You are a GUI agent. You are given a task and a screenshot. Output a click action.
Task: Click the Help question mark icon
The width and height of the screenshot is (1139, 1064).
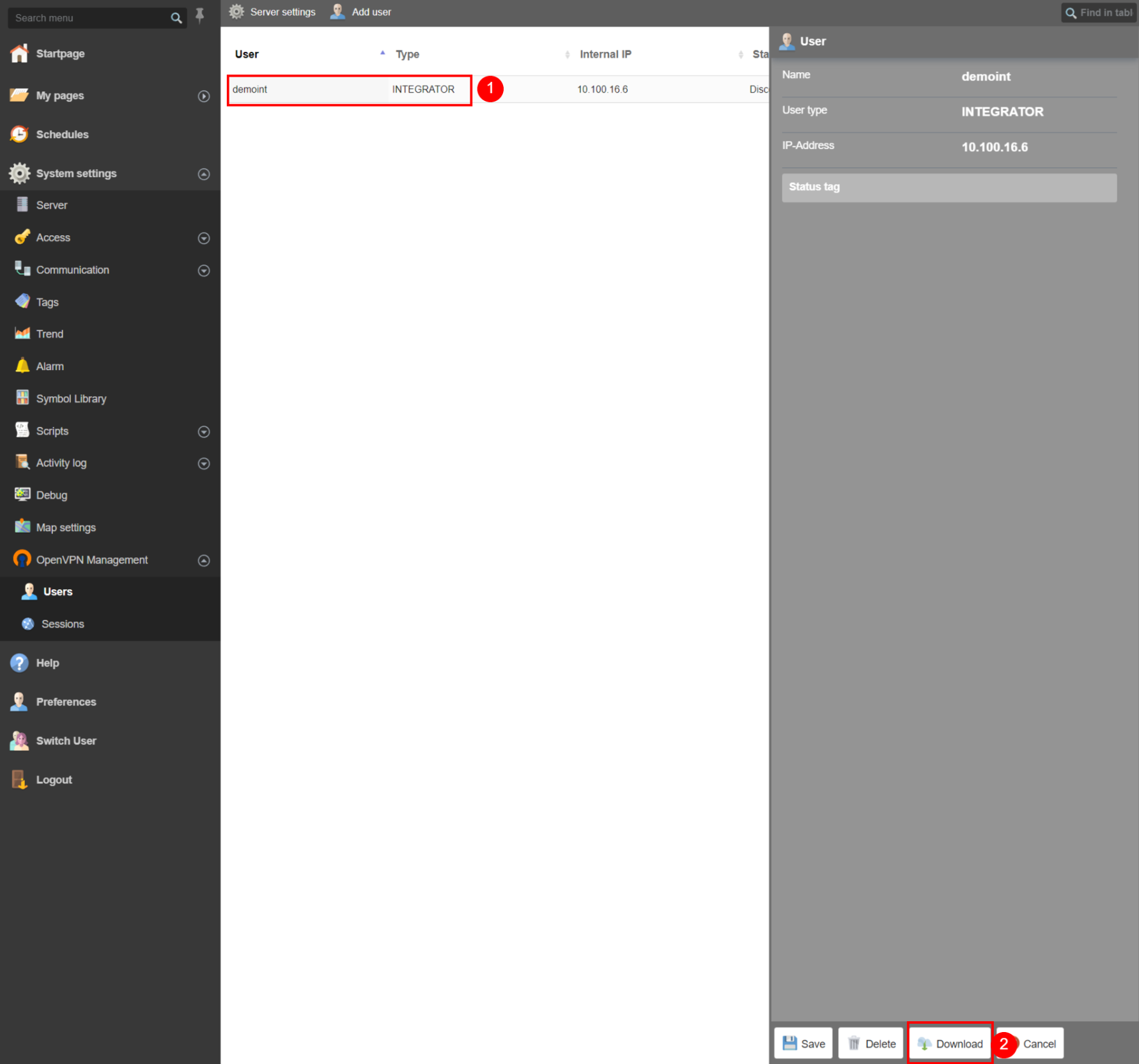click(x=19, y=663)
